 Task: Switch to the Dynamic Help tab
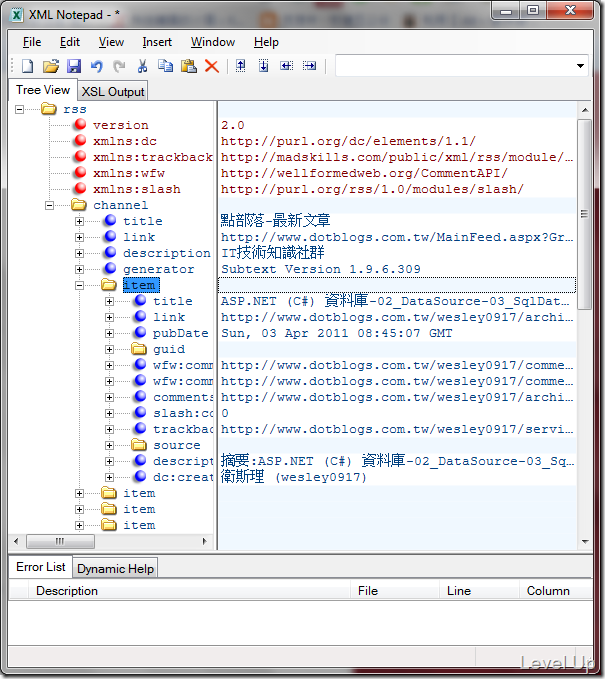pyautogui.click(x=115, y=569)
